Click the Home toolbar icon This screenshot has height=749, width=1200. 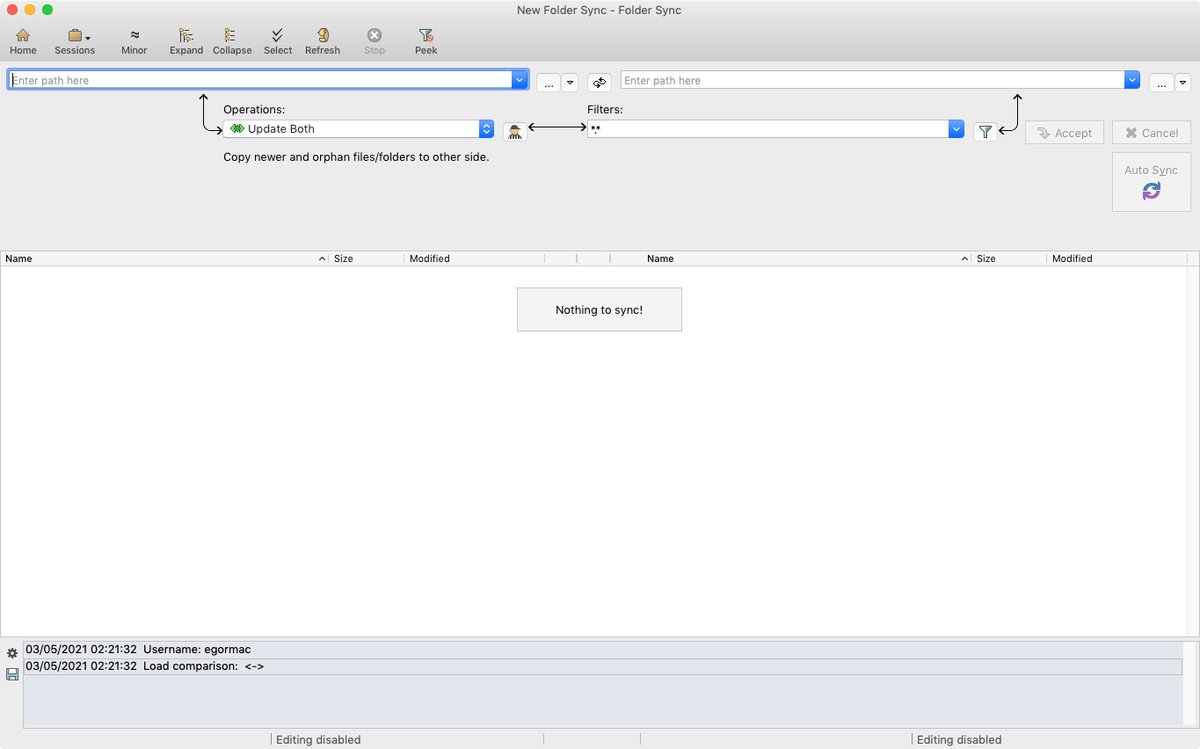point(23,41)
